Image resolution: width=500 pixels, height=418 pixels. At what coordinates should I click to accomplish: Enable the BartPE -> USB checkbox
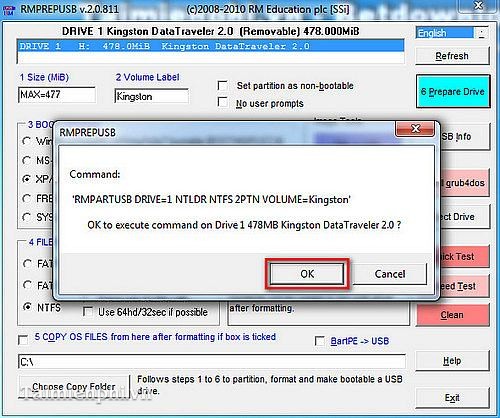(320, 341)
